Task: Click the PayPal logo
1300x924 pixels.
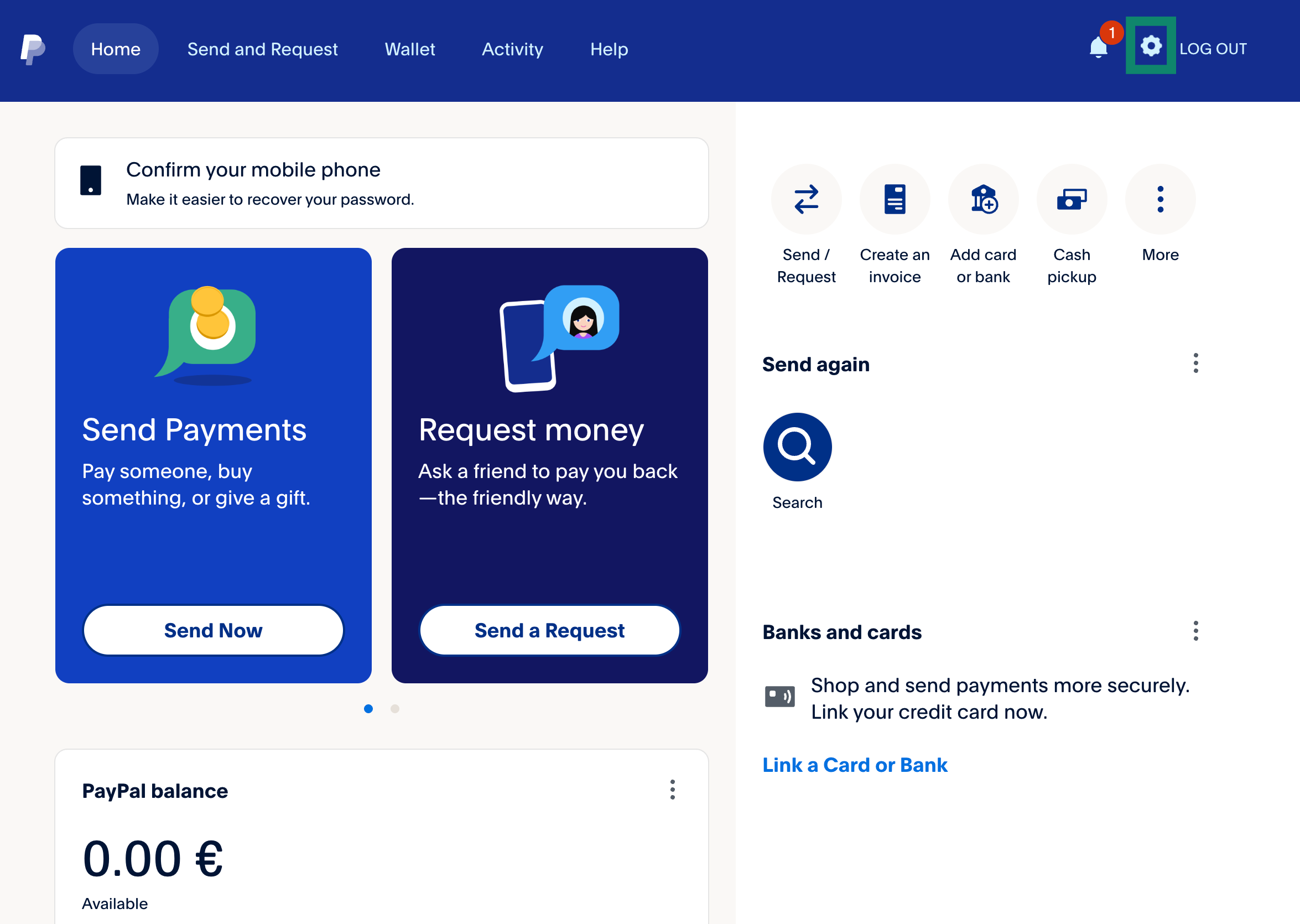Action: point(33,48)
